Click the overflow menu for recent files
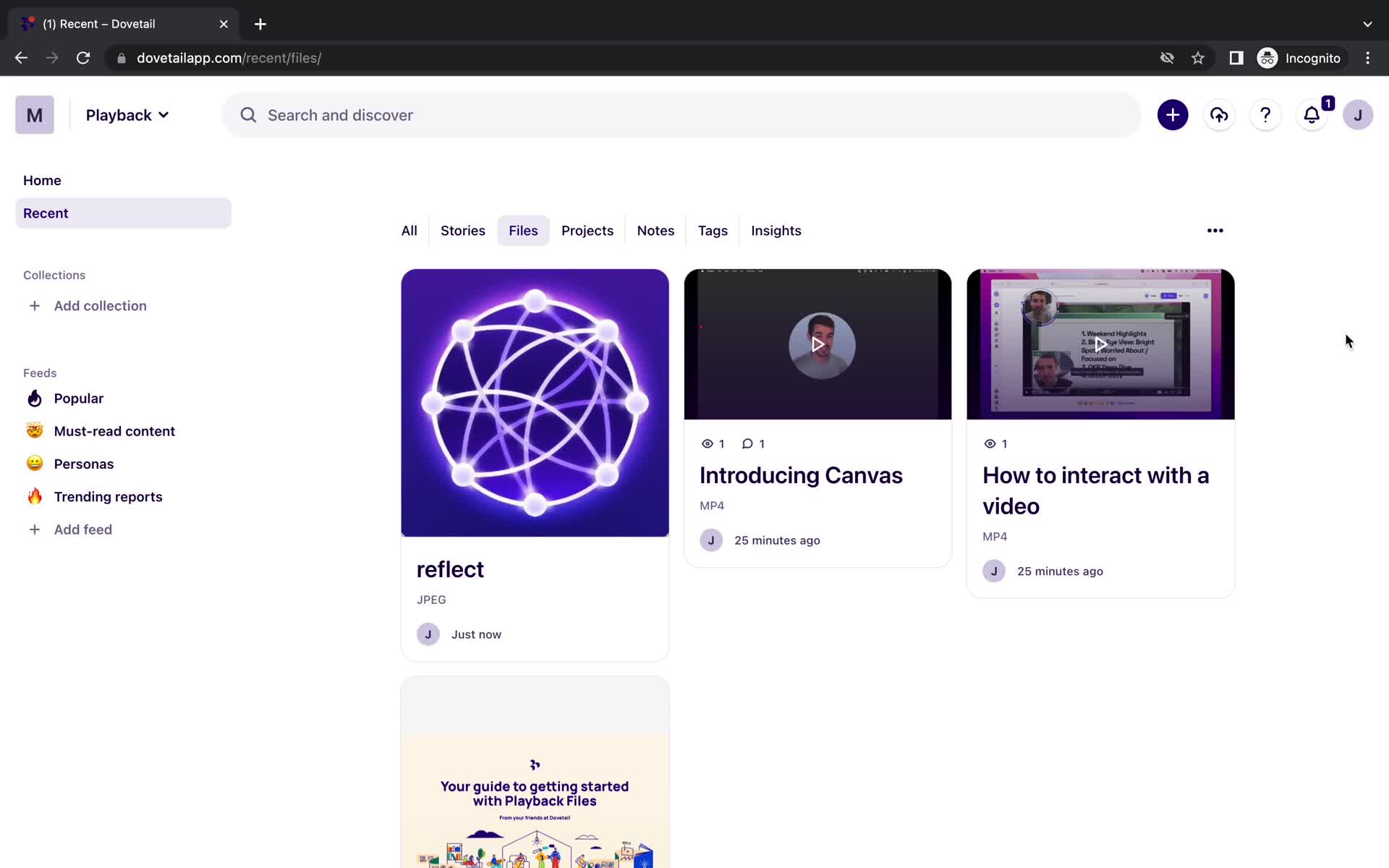Image resolution: width=1389 pixels, height=868 pixels. point(1215,230)
